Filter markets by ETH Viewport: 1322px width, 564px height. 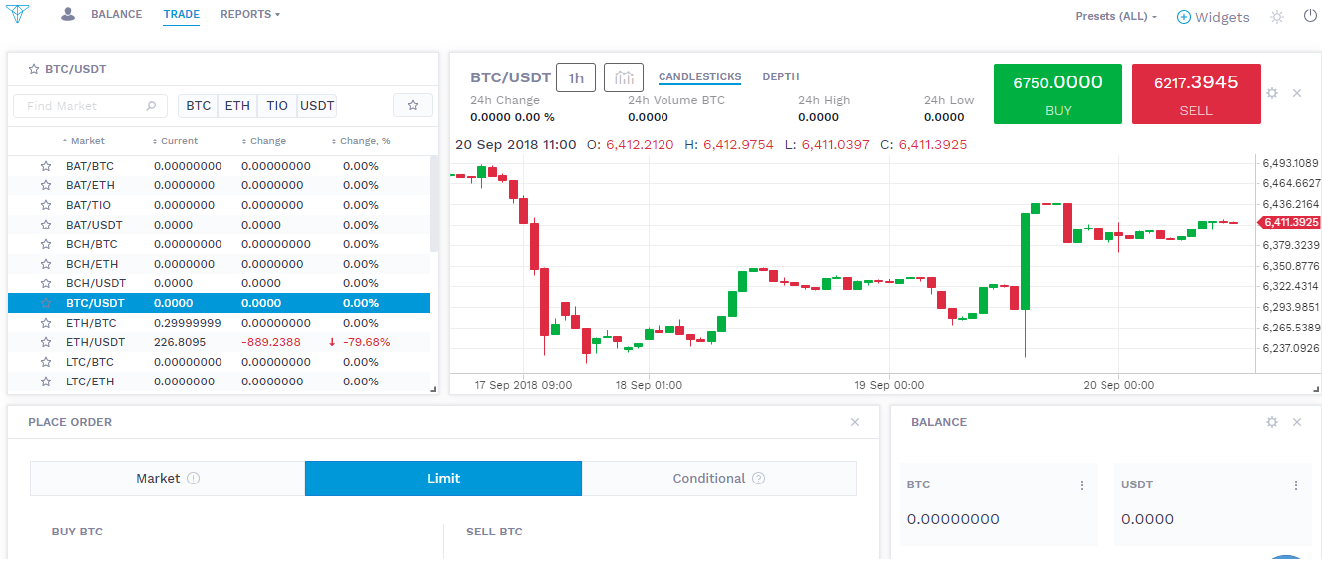(x=237, y=106)
